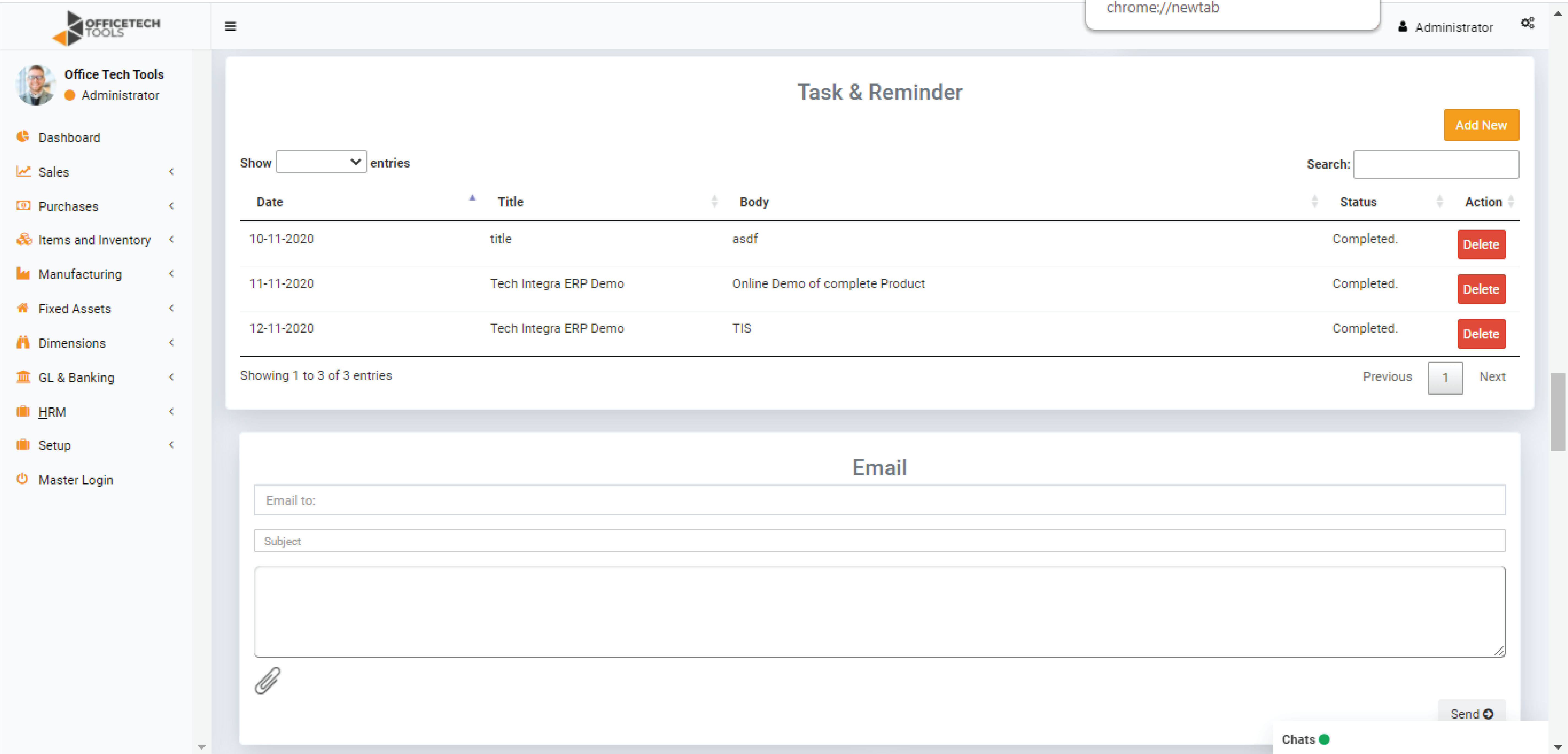Viewport: 1568px width, 754px height.
Task: Expand Items and Inventory chevron
Action: point(172,239)
